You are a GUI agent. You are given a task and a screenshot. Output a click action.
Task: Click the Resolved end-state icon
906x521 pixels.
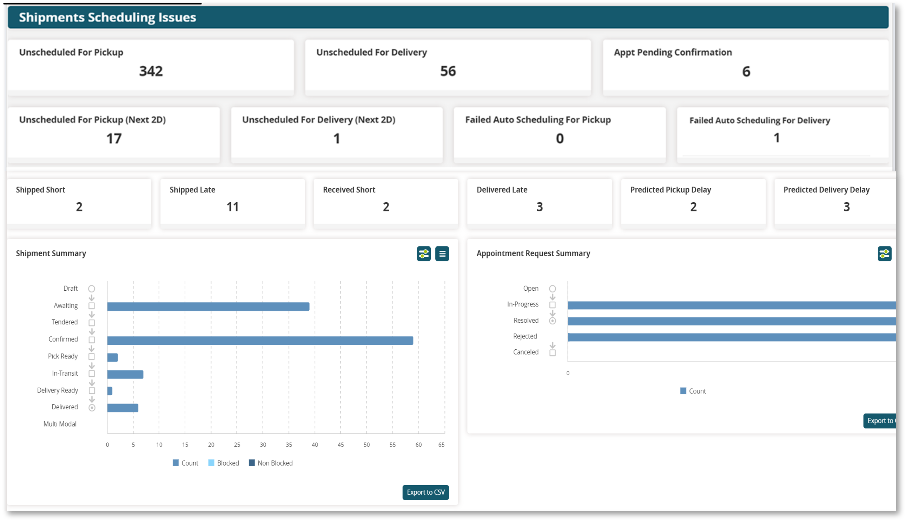tap(552, 321)
